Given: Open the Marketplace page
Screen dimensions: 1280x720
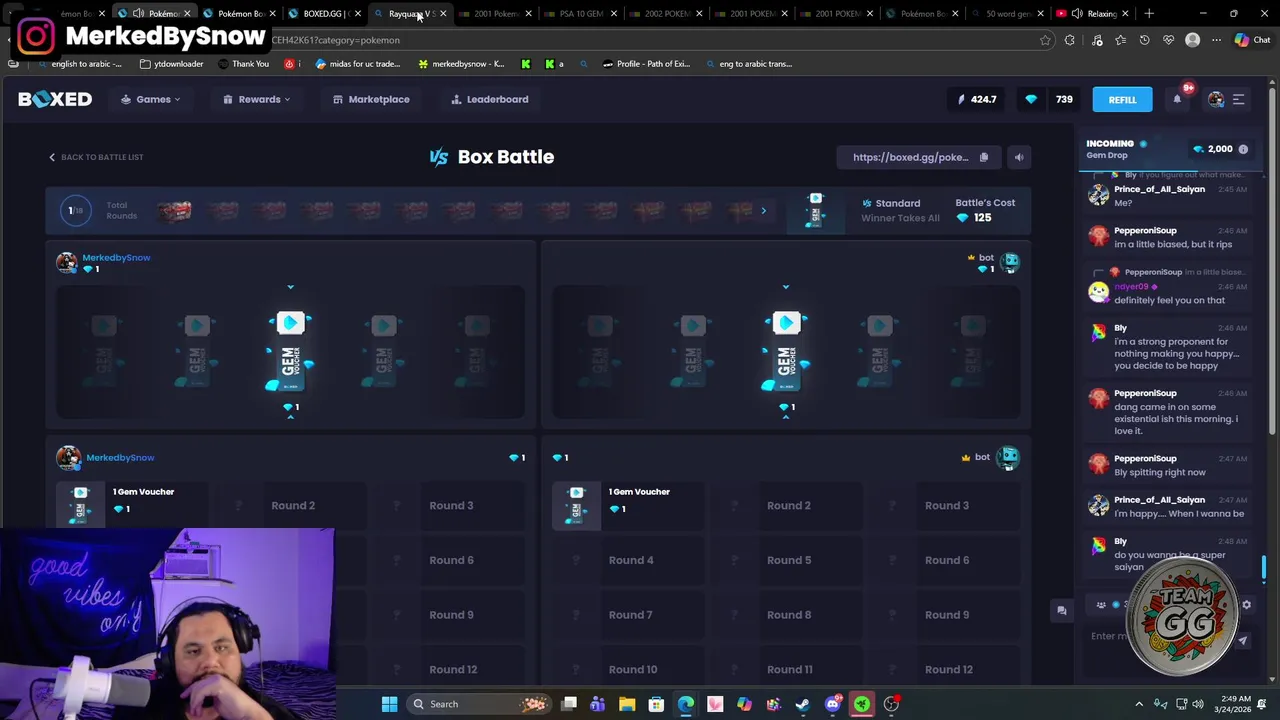Looking at the screenshot, I should coord(371,99).
